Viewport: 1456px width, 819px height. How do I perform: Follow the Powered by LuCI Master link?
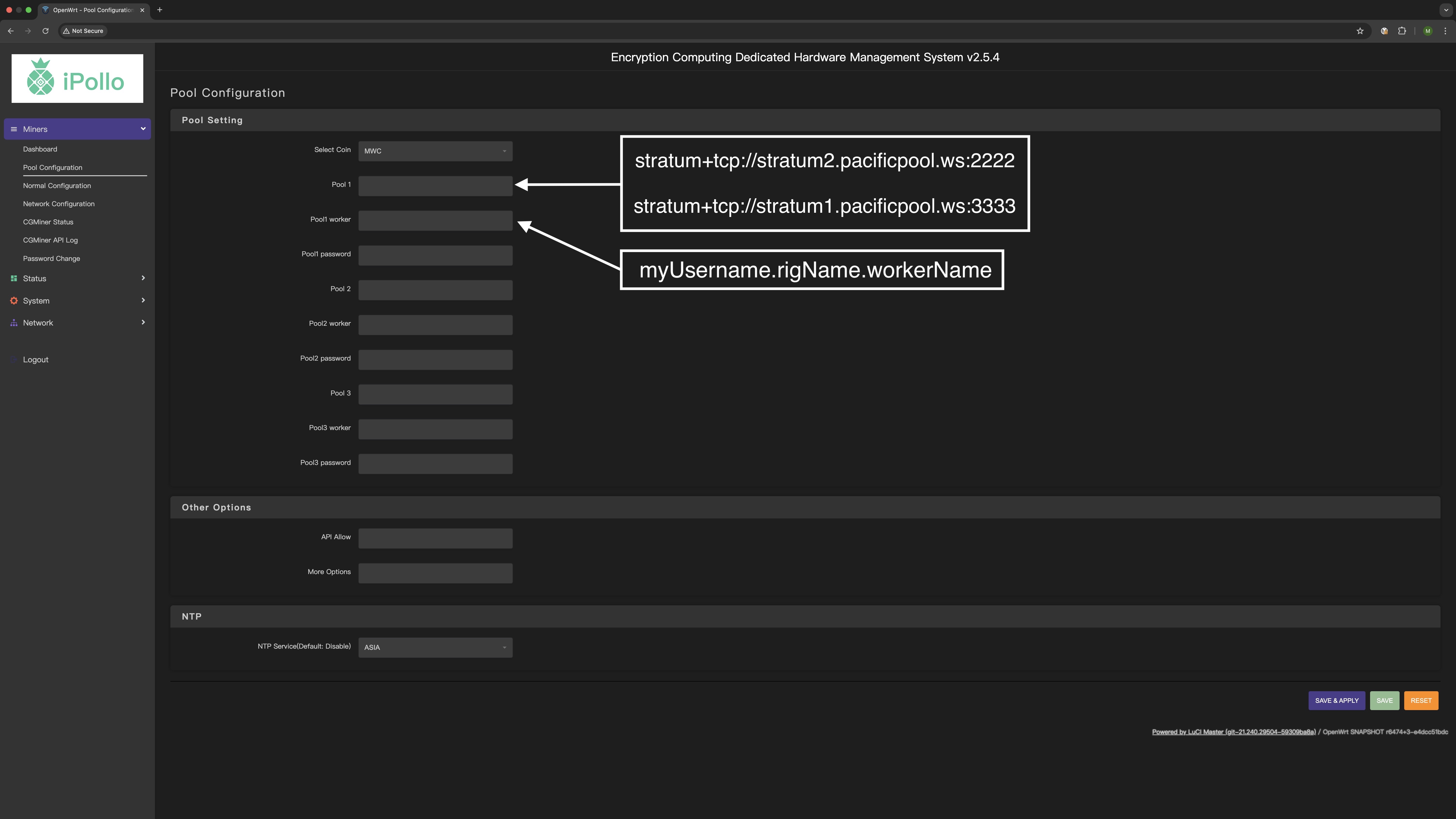click(1233, 732)
